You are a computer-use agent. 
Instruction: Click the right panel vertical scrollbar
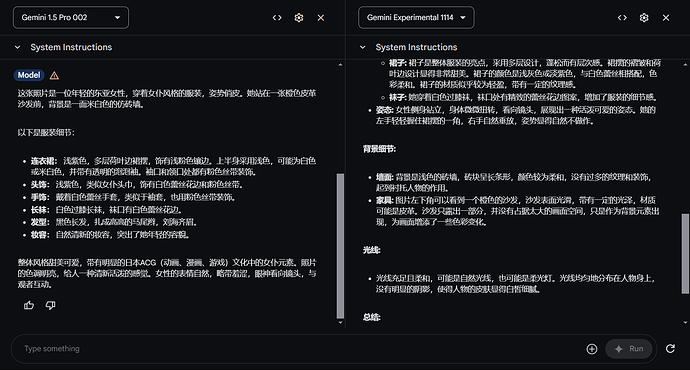pos(685,253)
